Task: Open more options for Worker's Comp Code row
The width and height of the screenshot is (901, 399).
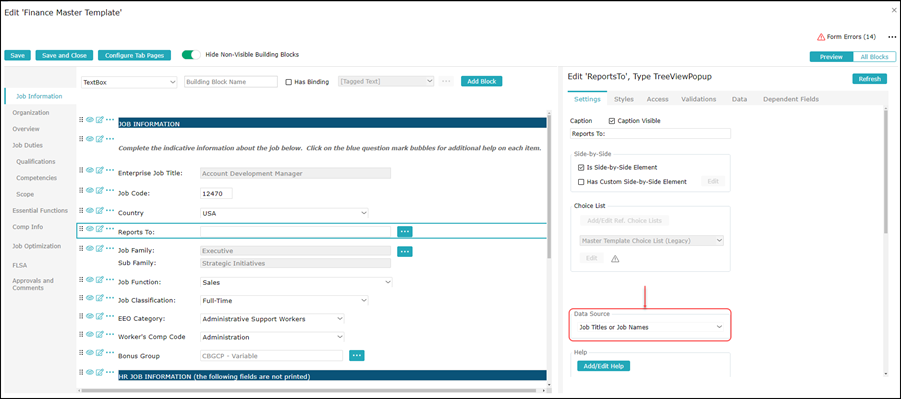Action: [x=110, y=334]
